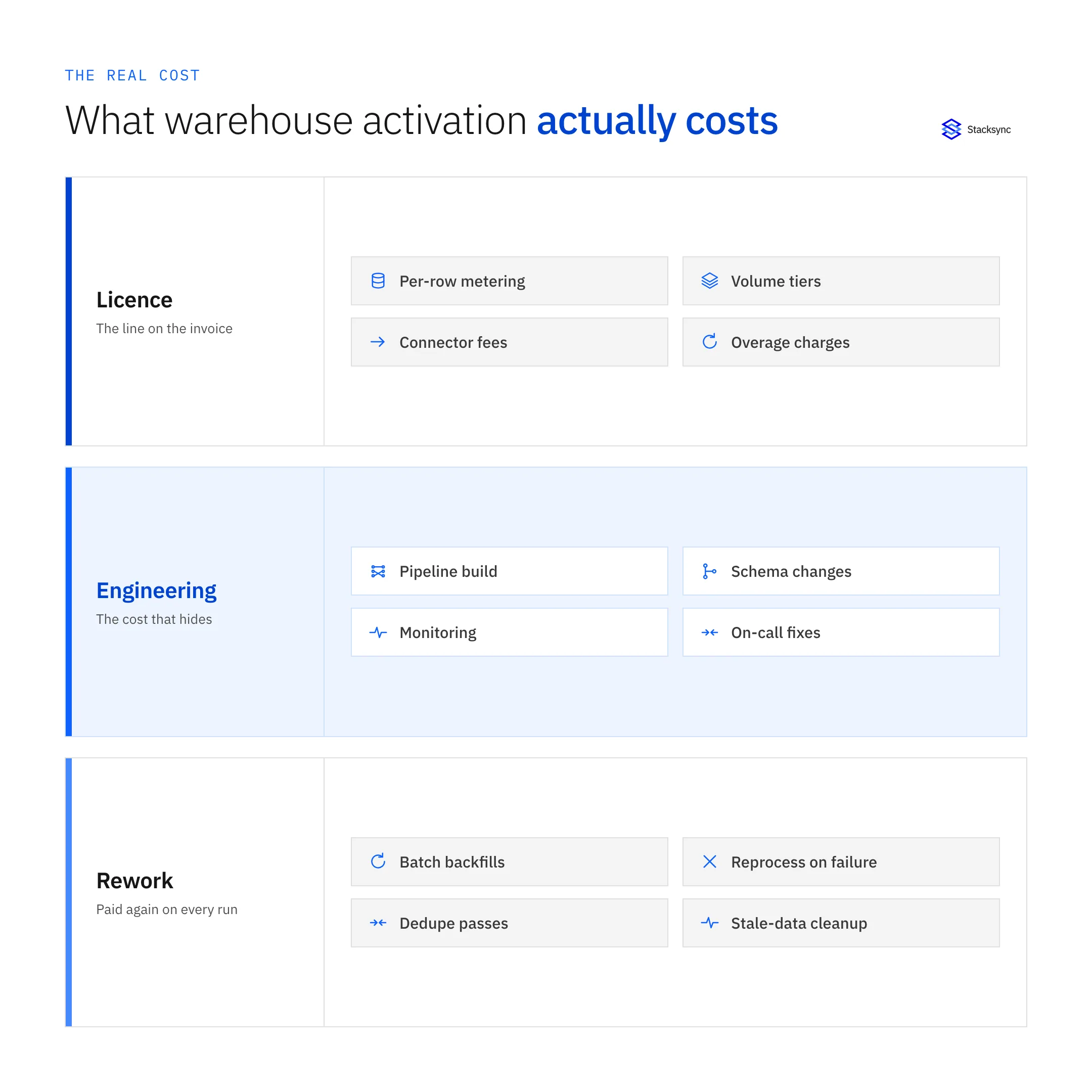Click the branch icon beside Schema changes
1092x1092 pixels.
(709, 571)
